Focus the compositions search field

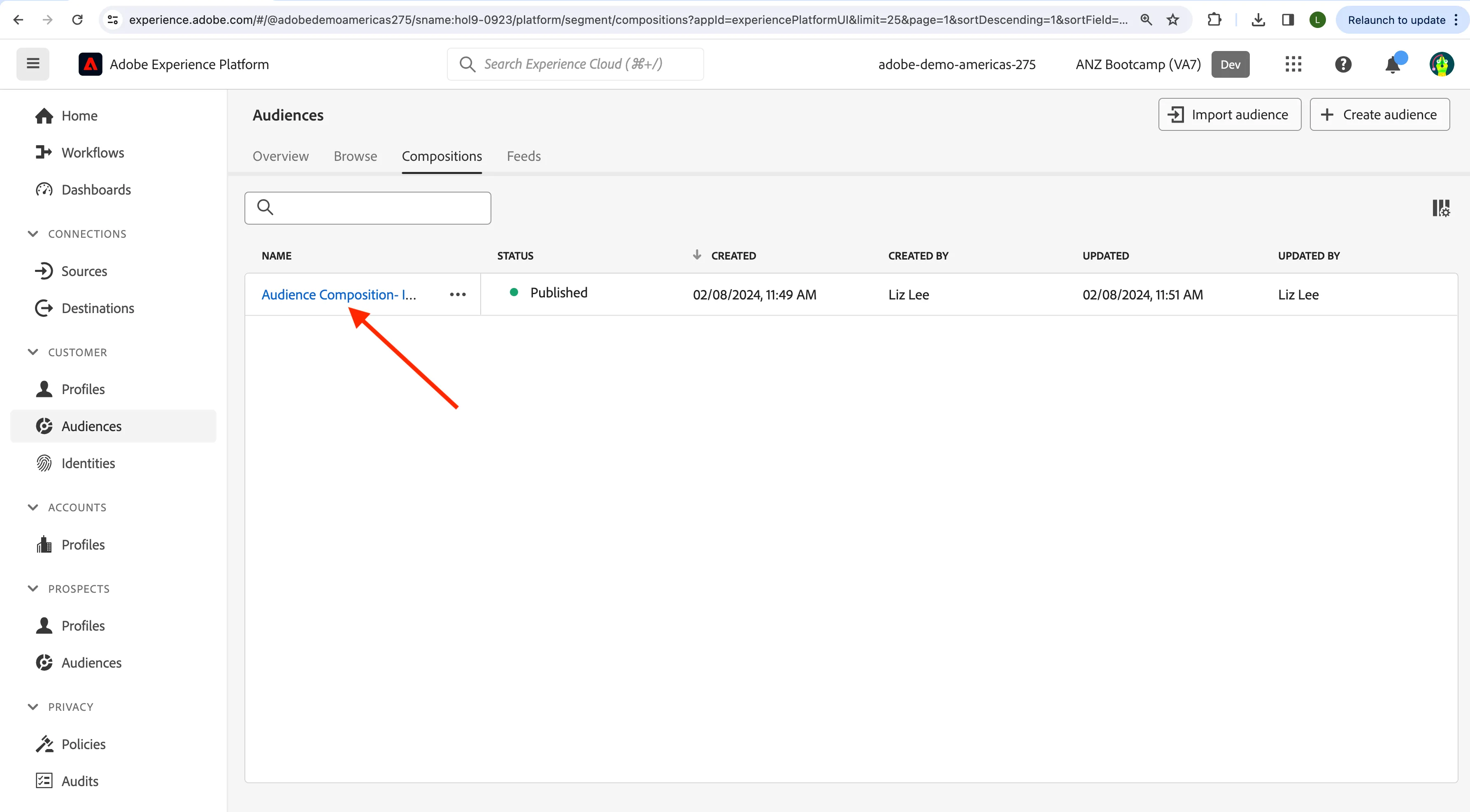367,208
